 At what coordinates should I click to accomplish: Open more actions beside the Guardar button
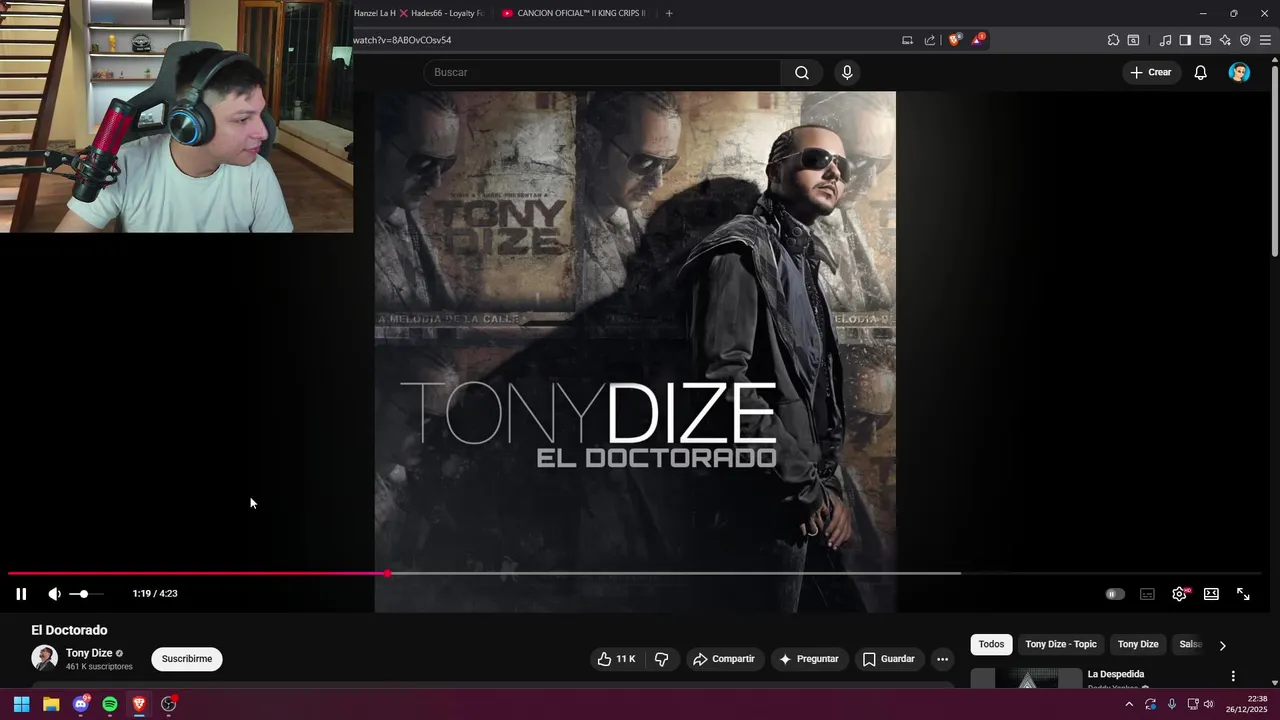(x=942, y=659)
